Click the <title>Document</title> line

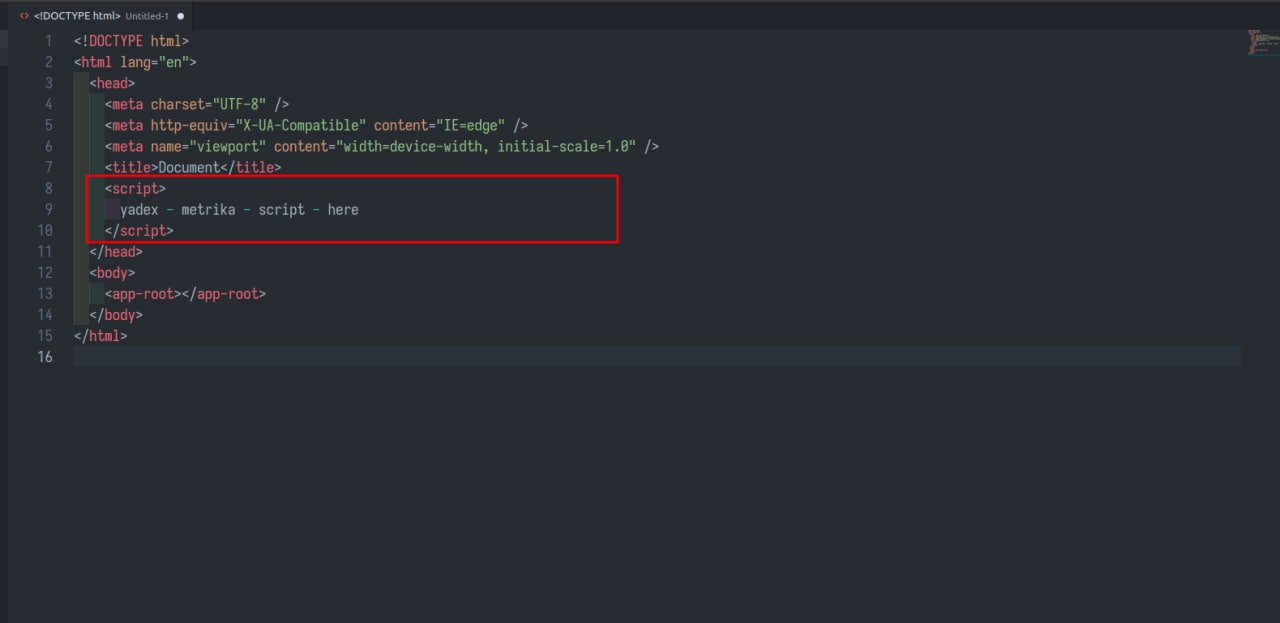(193, 167)
